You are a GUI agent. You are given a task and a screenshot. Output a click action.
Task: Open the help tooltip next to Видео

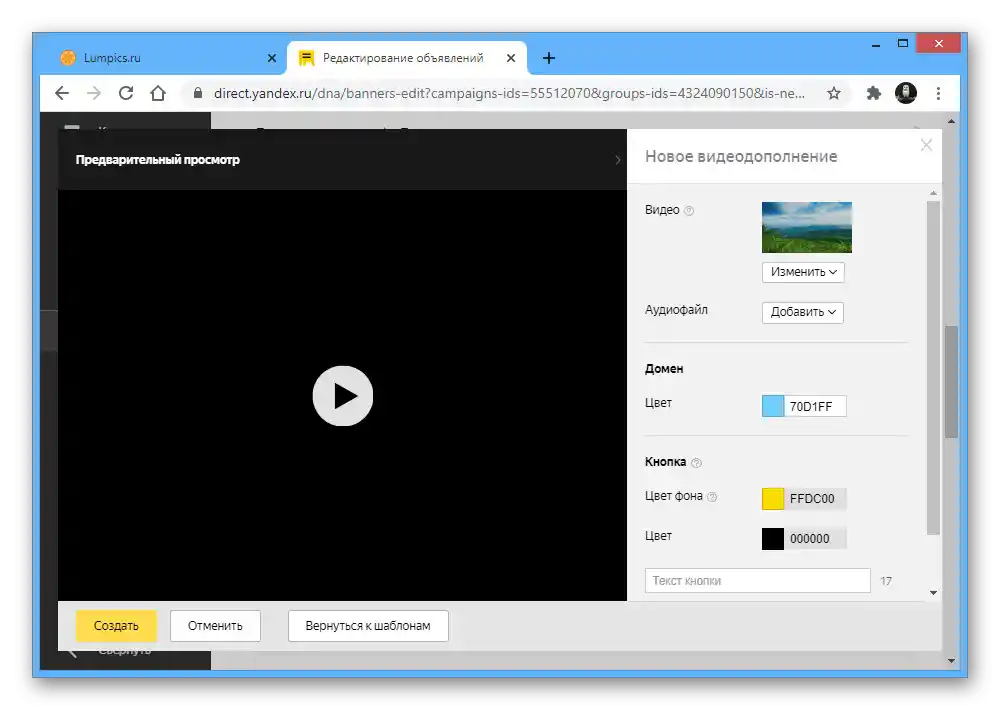click(x=691, y=210)
